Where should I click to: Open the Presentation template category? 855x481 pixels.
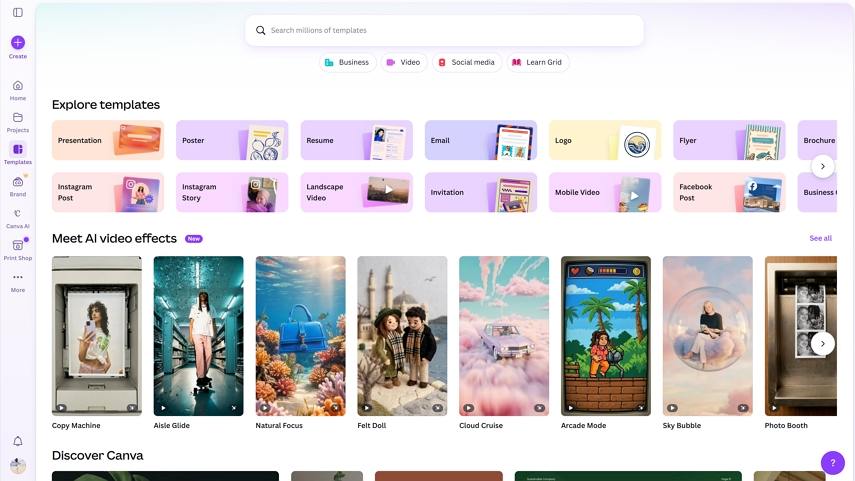coord(108,140)
